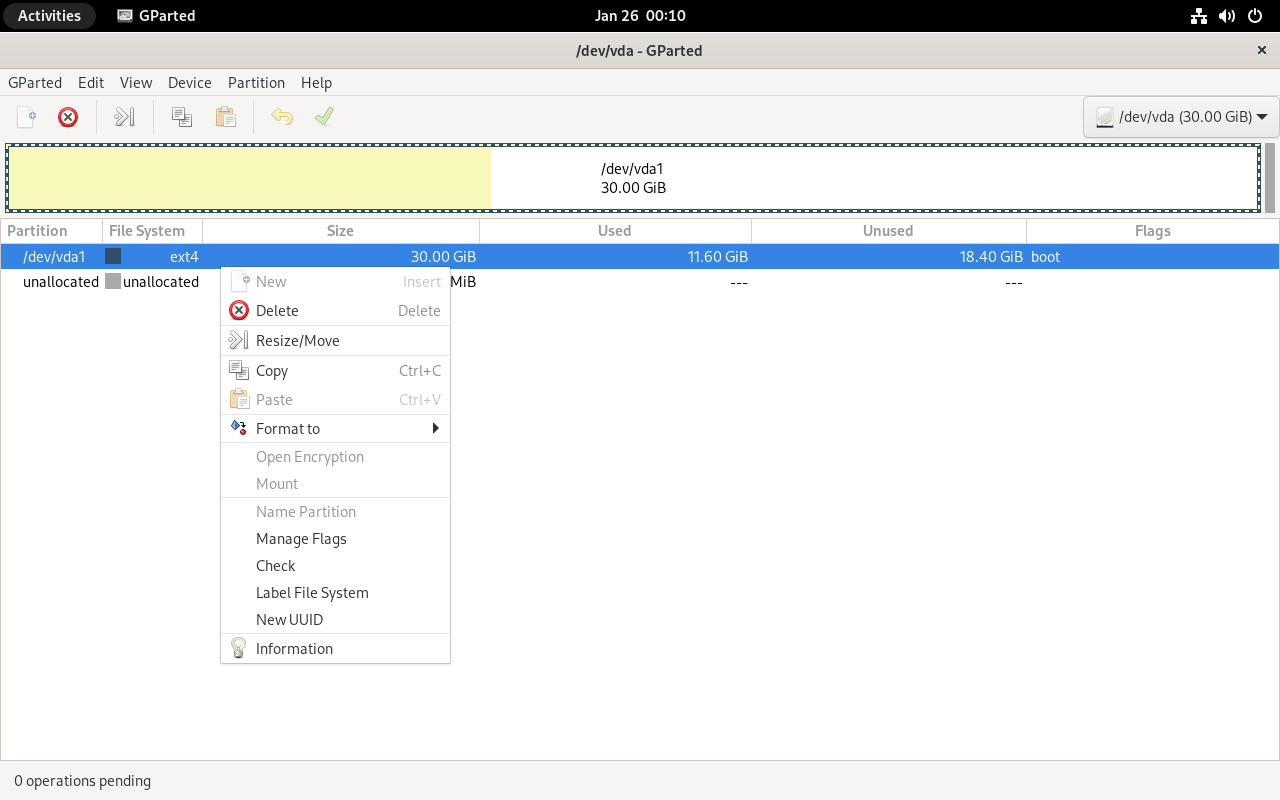Screen dimensions: 1280x800
Task: Click the Copy partition toolbar icon
Action: [182, 117]
